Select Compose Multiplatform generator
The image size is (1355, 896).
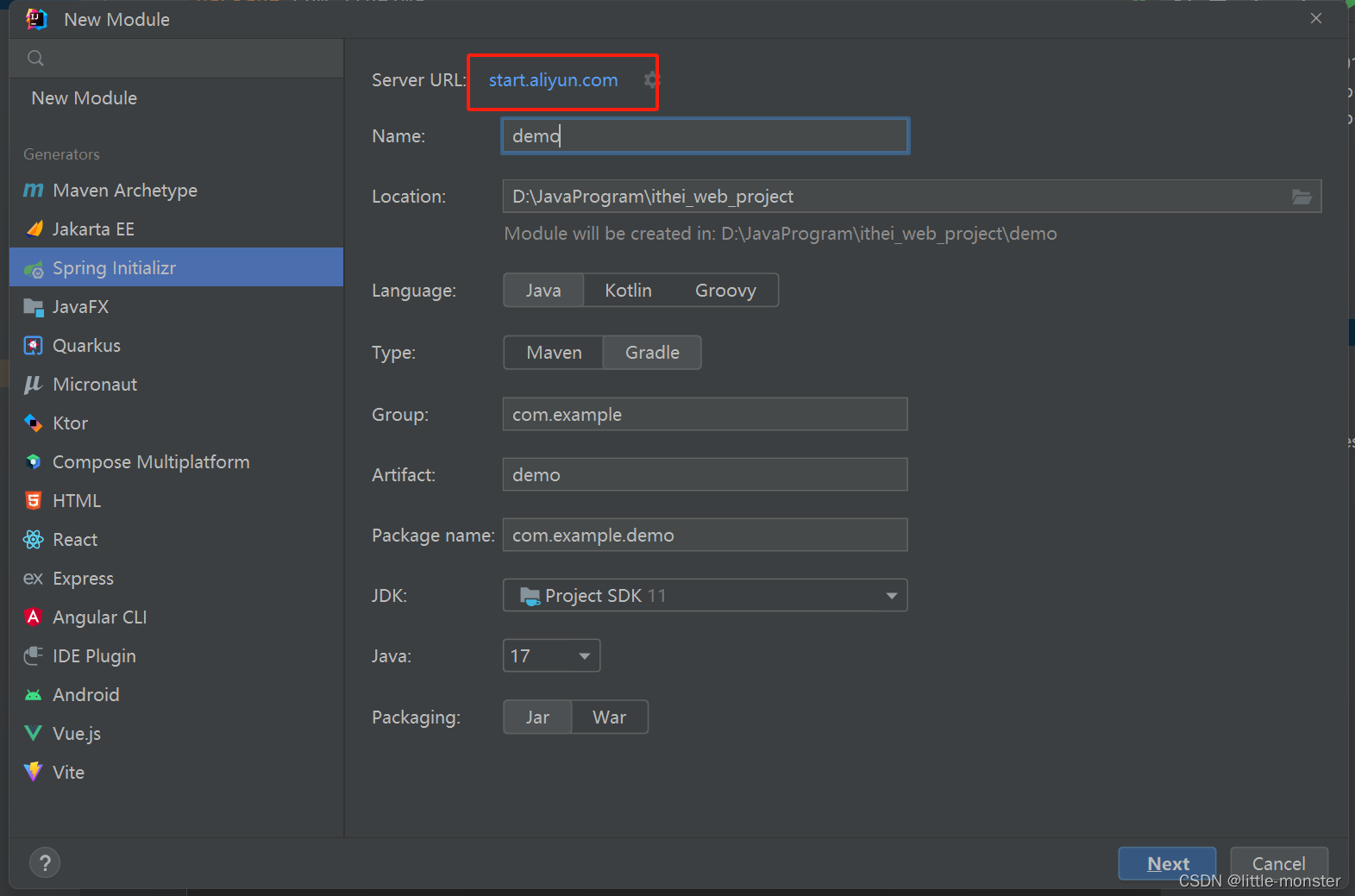coord(176,462)
